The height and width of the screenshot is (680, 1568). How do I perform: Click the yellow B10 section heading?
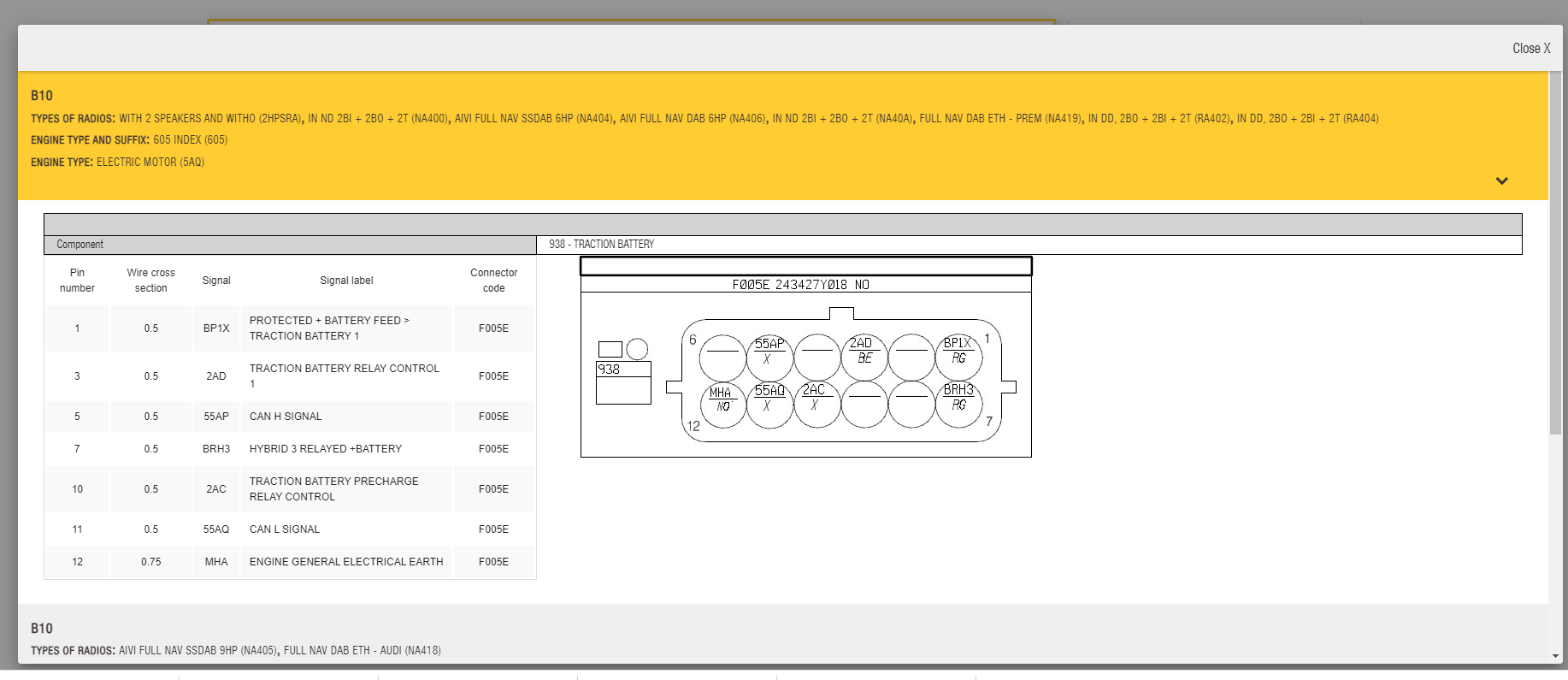tap(42, 96)
